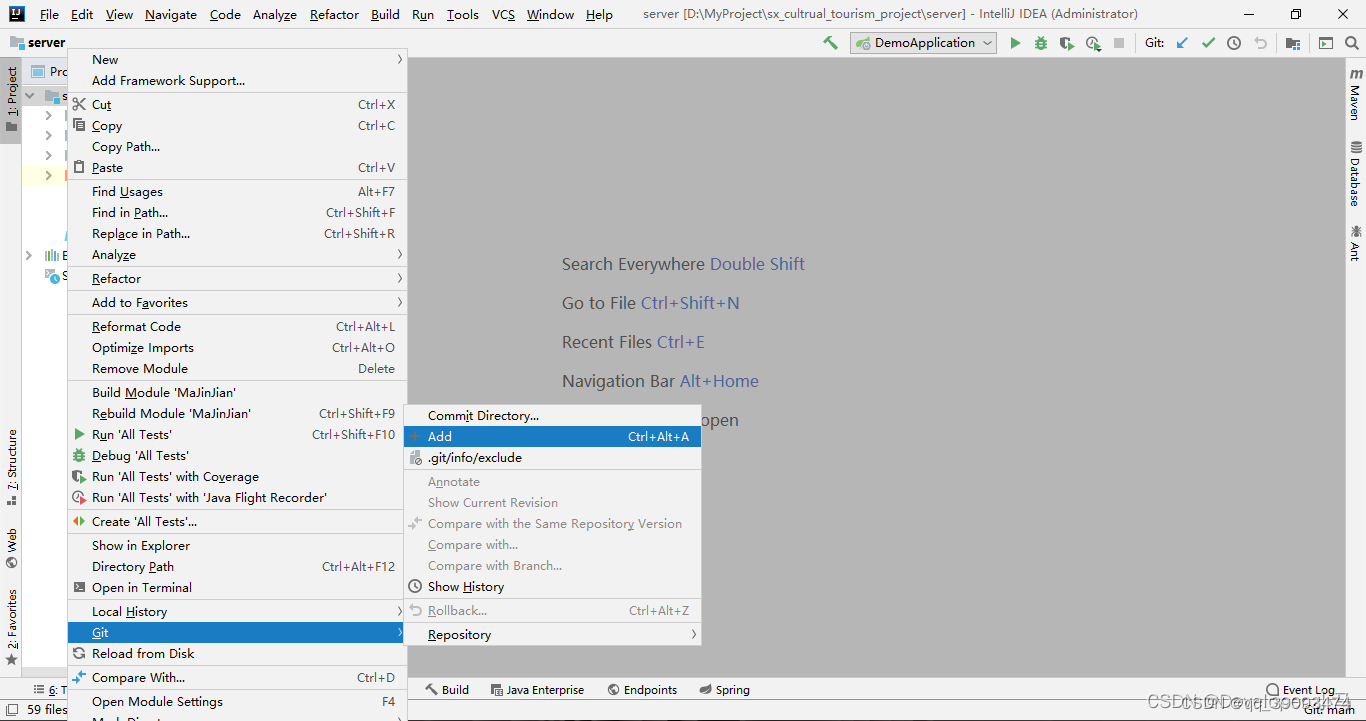Click Open in Terminal
The image size is (1366, 721).
[x=237, y=588]
